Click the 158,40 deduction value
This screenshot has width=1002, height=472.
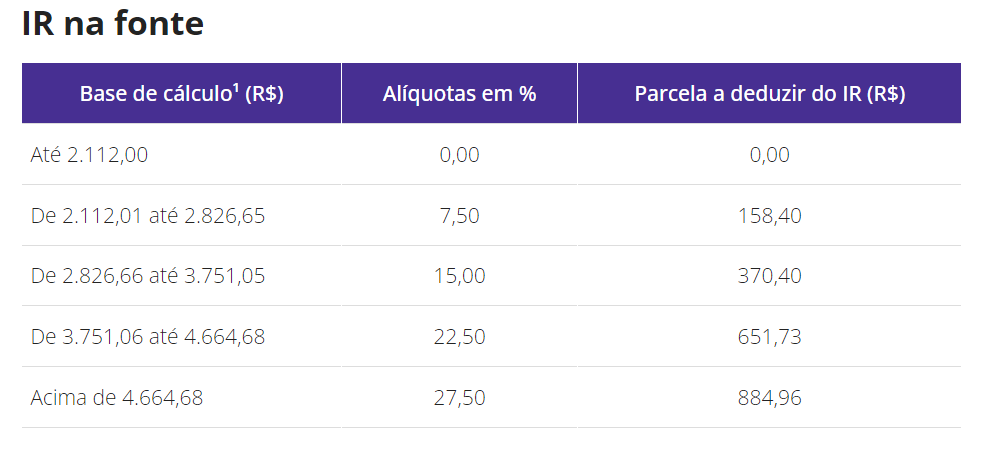point(769,216)
